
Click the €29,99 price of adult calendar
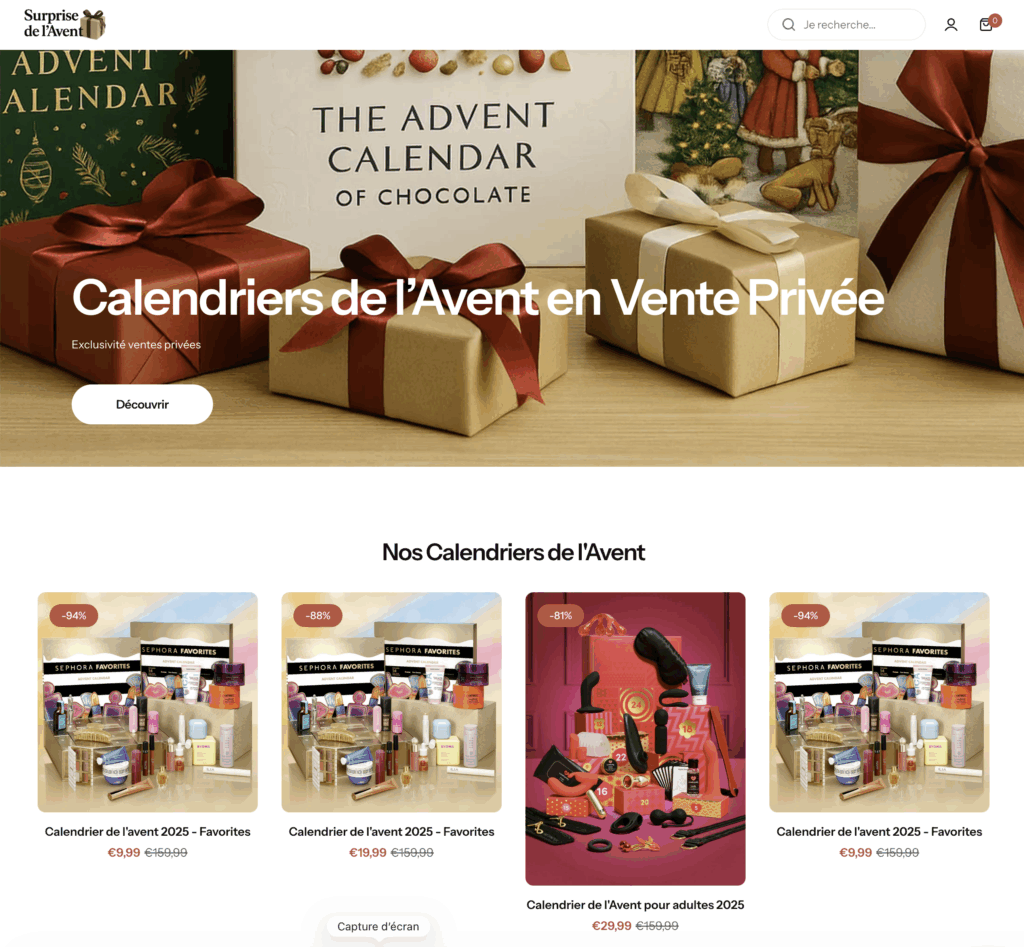[611, 925]
